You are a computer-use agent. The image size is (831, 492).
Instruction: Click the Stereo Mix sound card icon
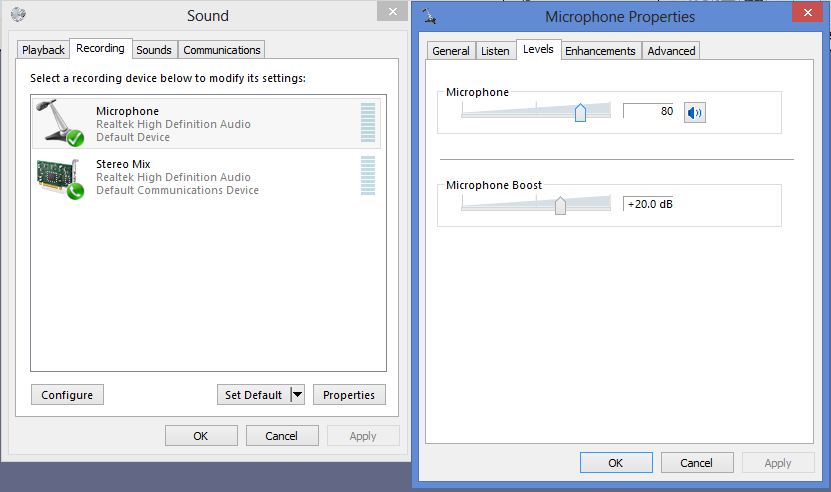[x=59, y=177]
